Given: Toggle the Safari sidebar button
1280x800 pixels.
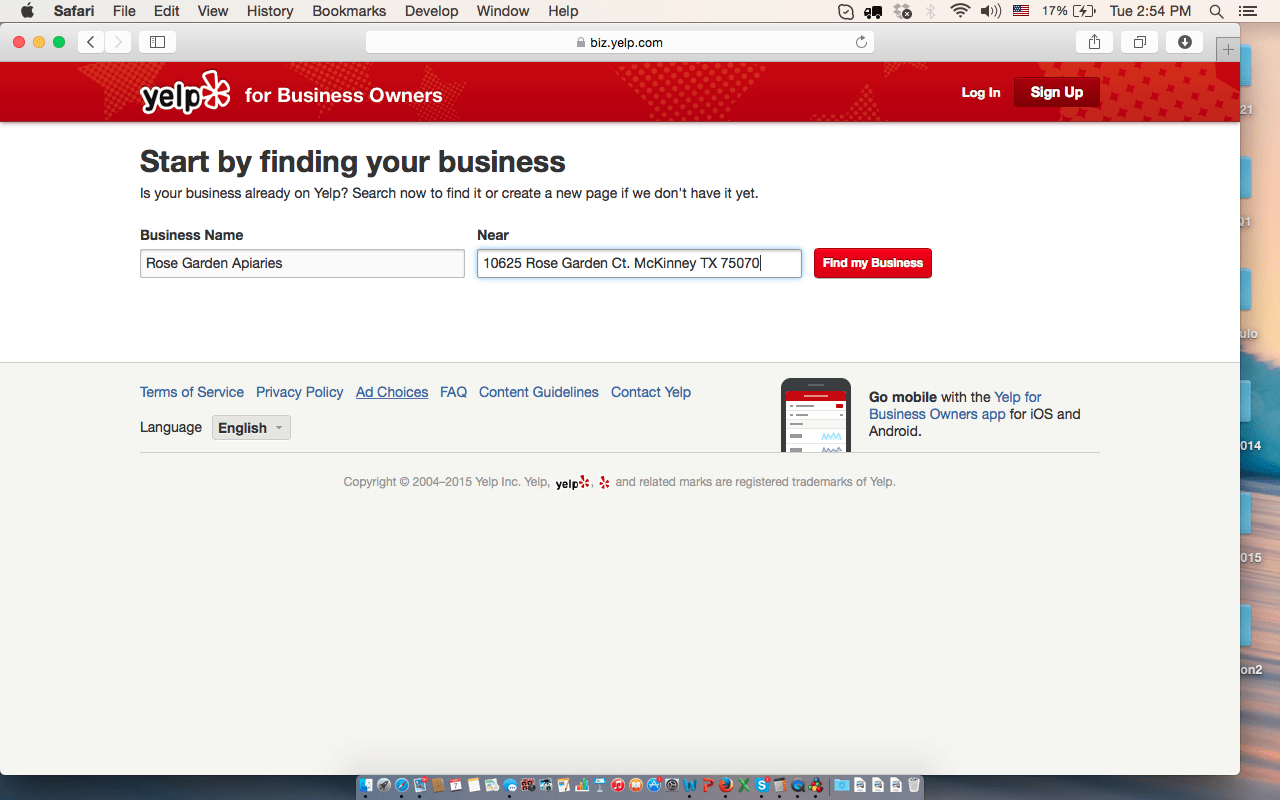Looking at the screenshot, I should coord(157,42).
